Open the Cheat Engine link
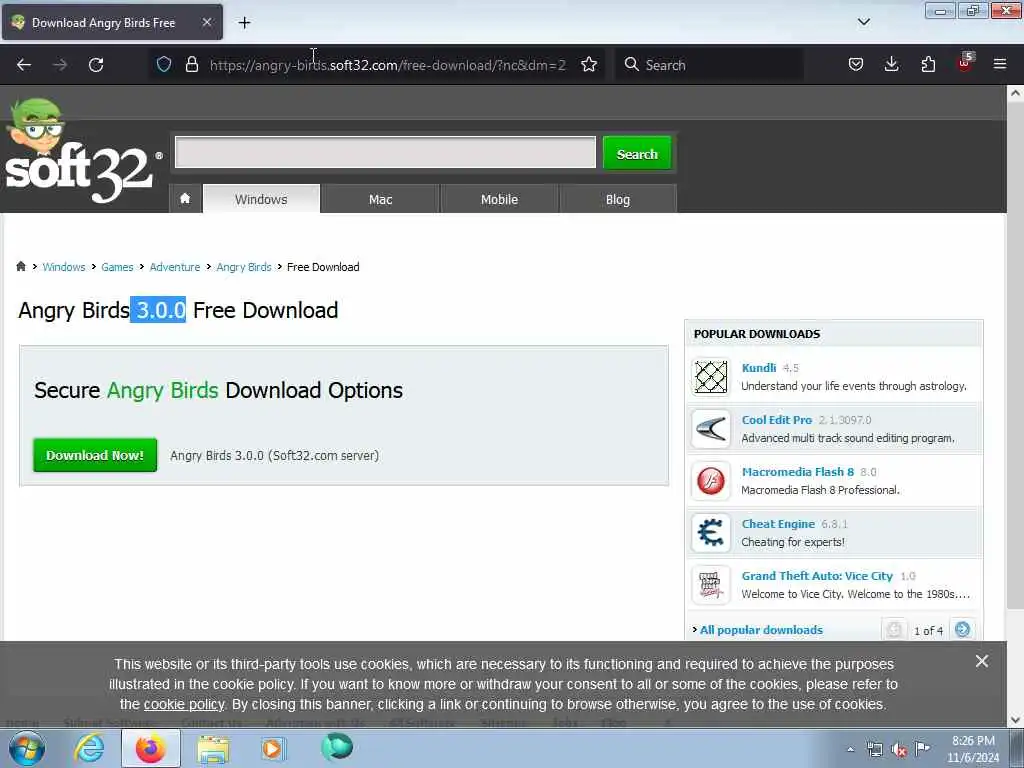The image size is (1024, 768). (x=778, y=524)
